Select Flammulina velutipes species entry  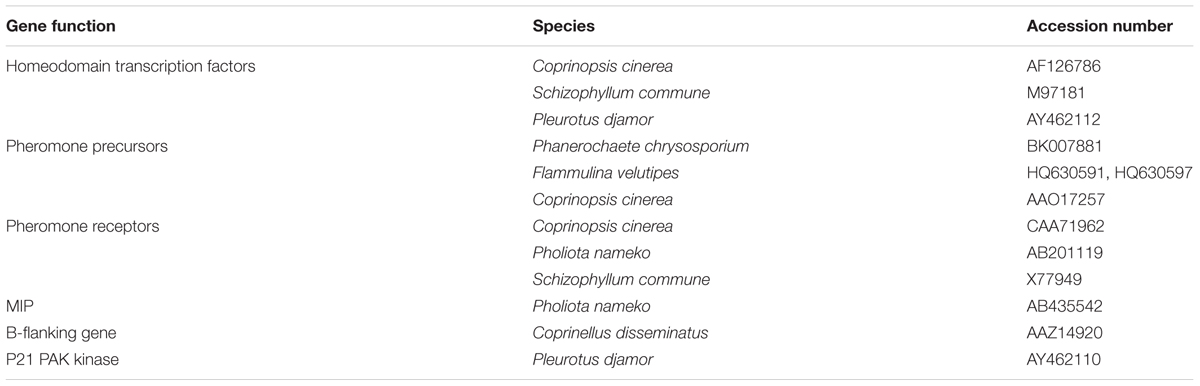click(x=602, y=174)
